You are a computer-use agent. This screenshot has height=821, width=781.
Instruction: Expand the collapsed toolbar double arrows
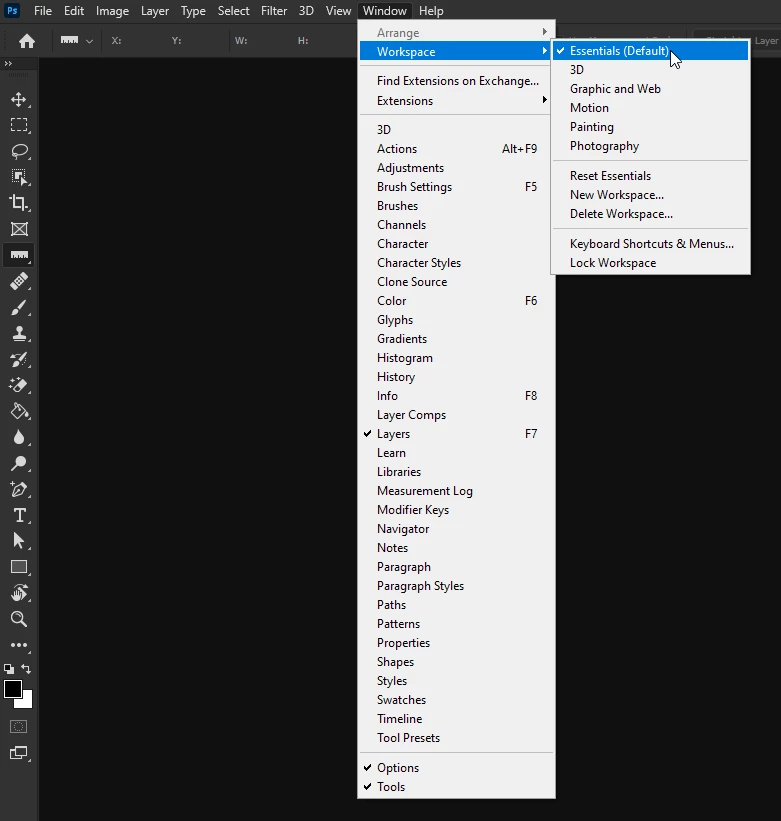8,63
